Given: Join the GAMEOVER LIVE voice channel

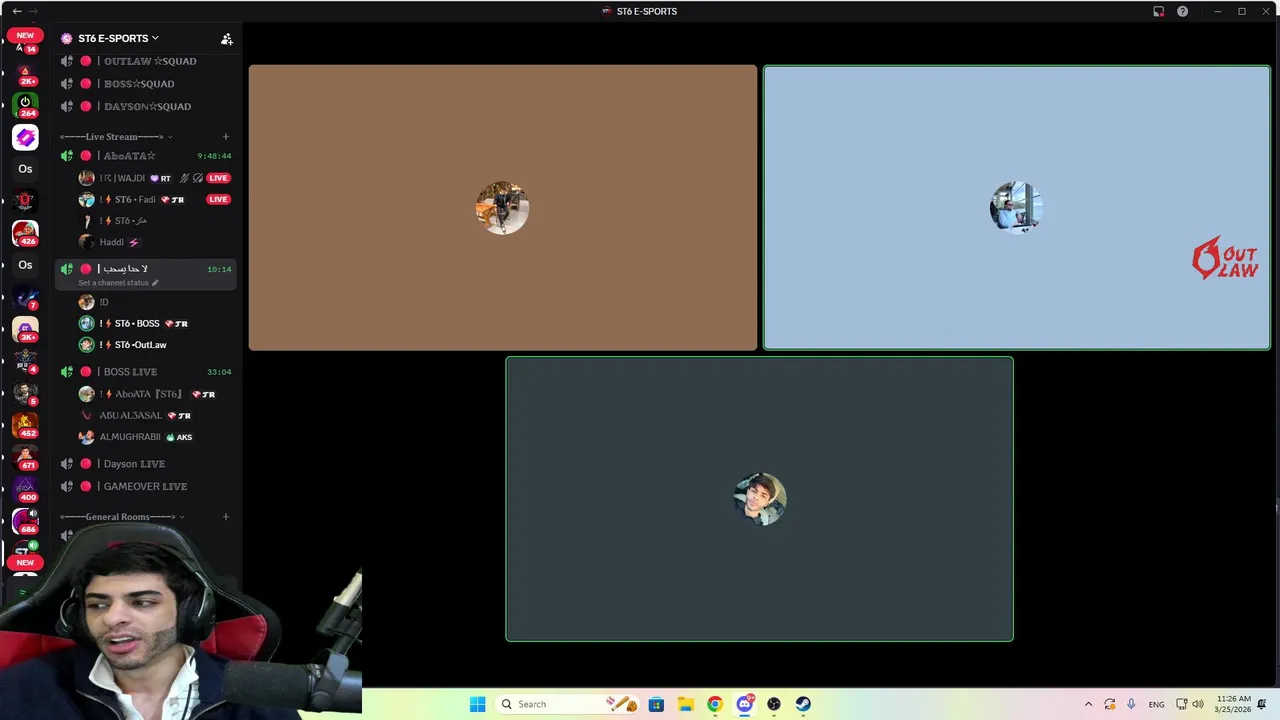Looking at the screenshot, I should [x=146, y=486].
